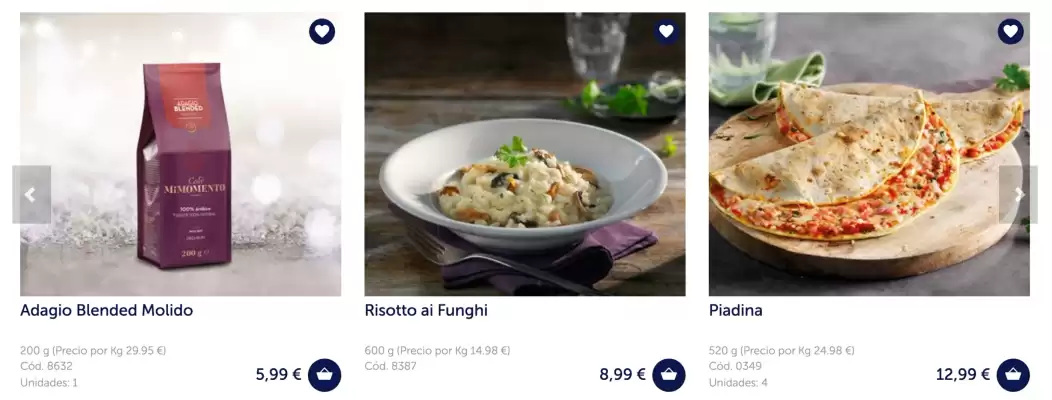This screenshot has height=400, width=1052.
Task: Open the Risotto ai Funghi dish photo
Action: coord(525,154)
